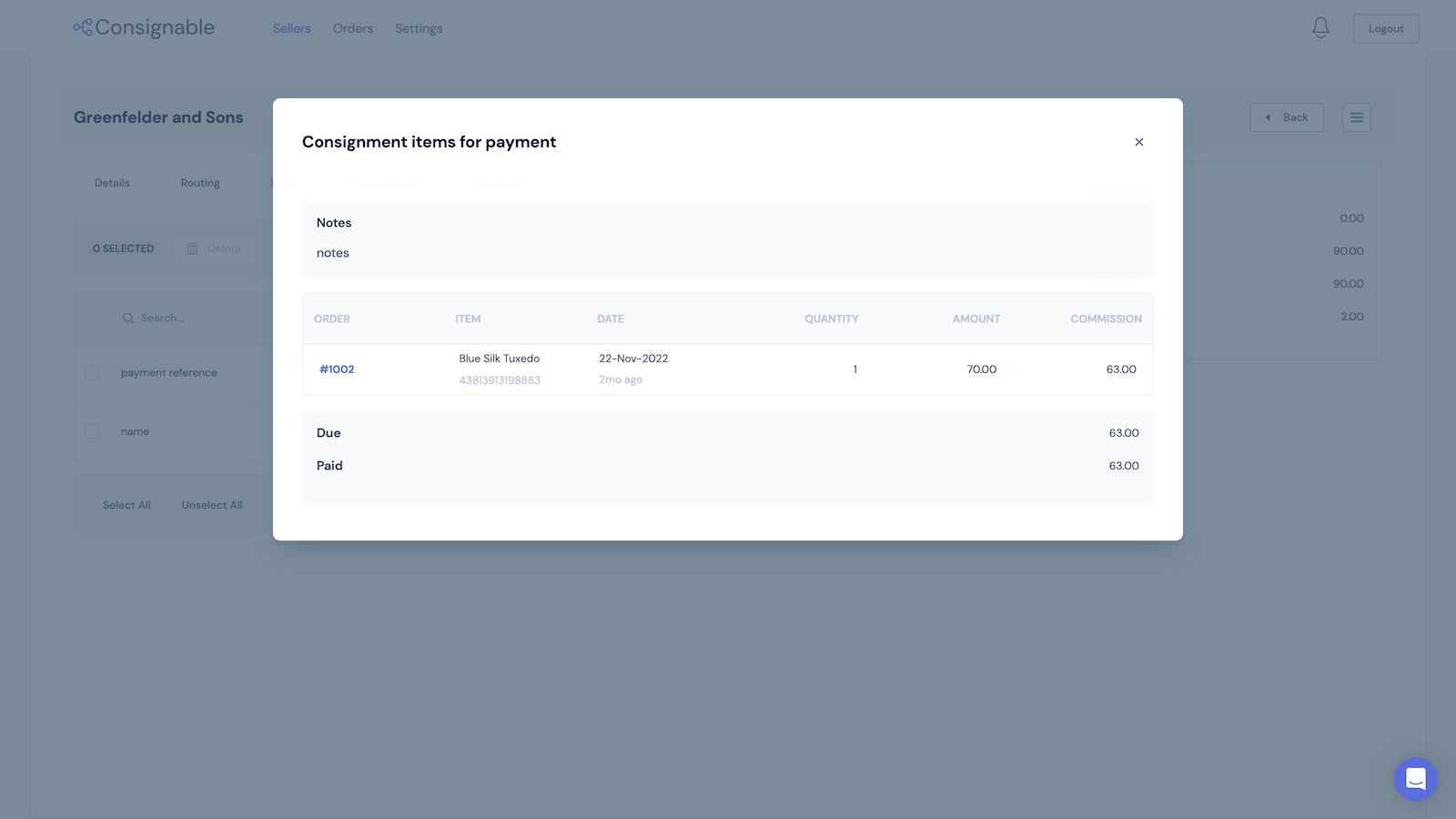Click the Logout button
The height and width of the screenshot is (819, 1456).
[1386, 28]
